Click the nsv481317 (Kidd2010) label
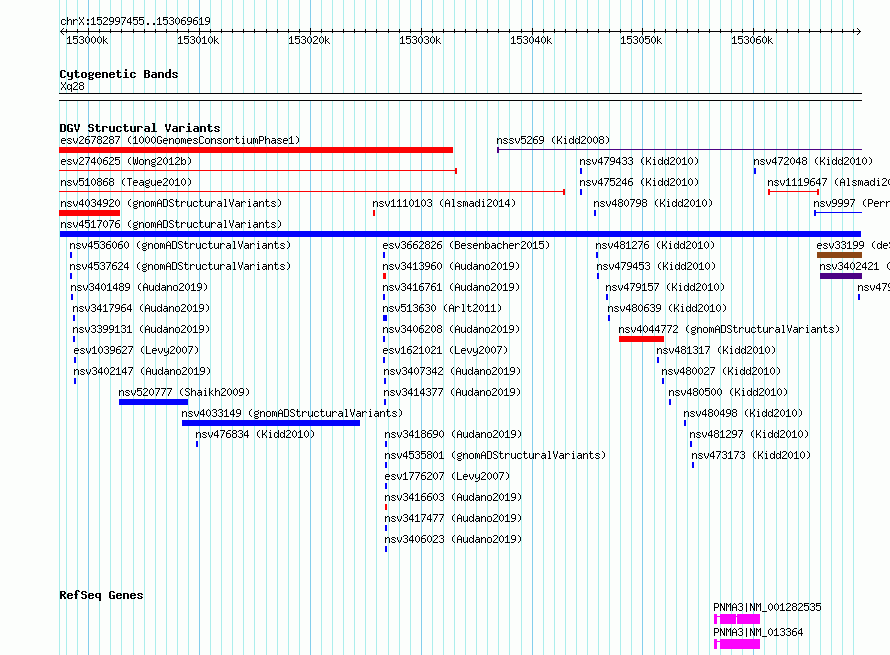Viewport: 890px width, 655px height. click(x=716, y=350)
